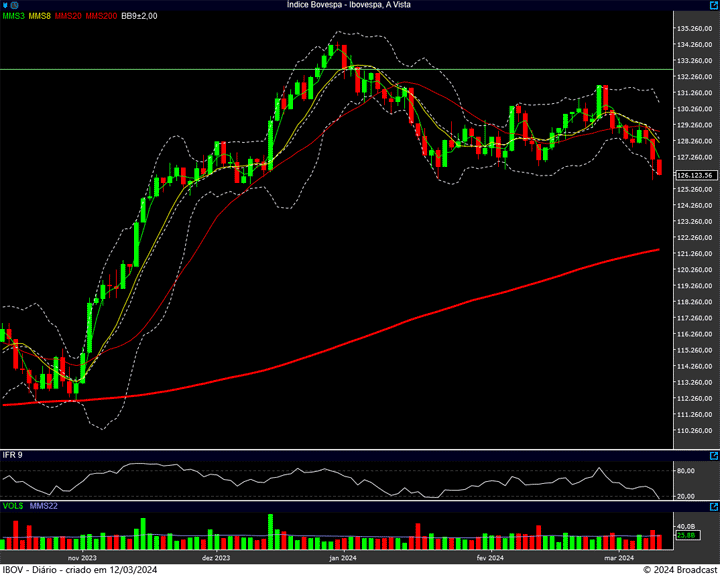Click the 'jan 2024' date axis label
The width and height of the screenshot is (720, 575).
344,558
